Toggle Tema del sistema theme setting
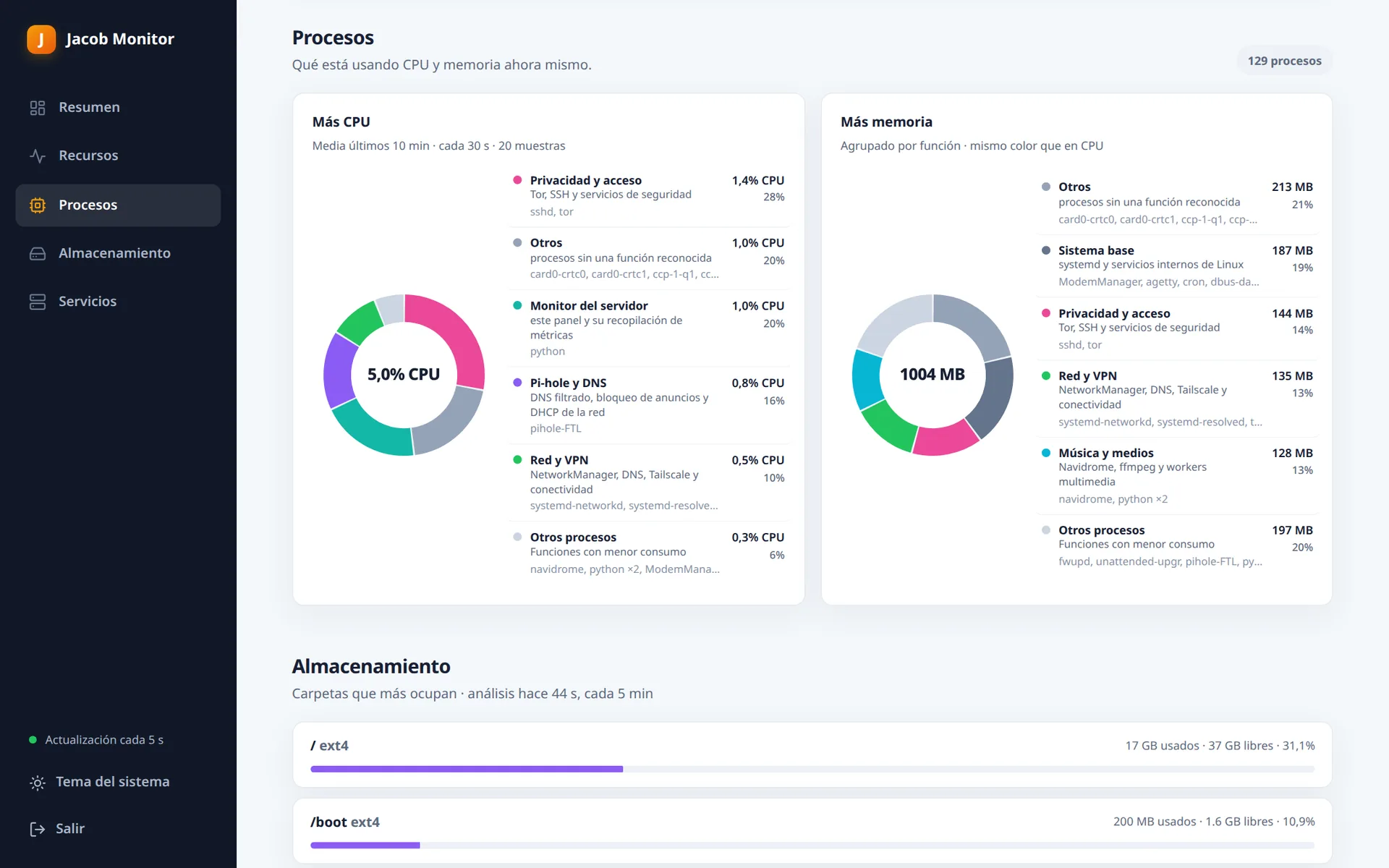 tap(118, 782)
